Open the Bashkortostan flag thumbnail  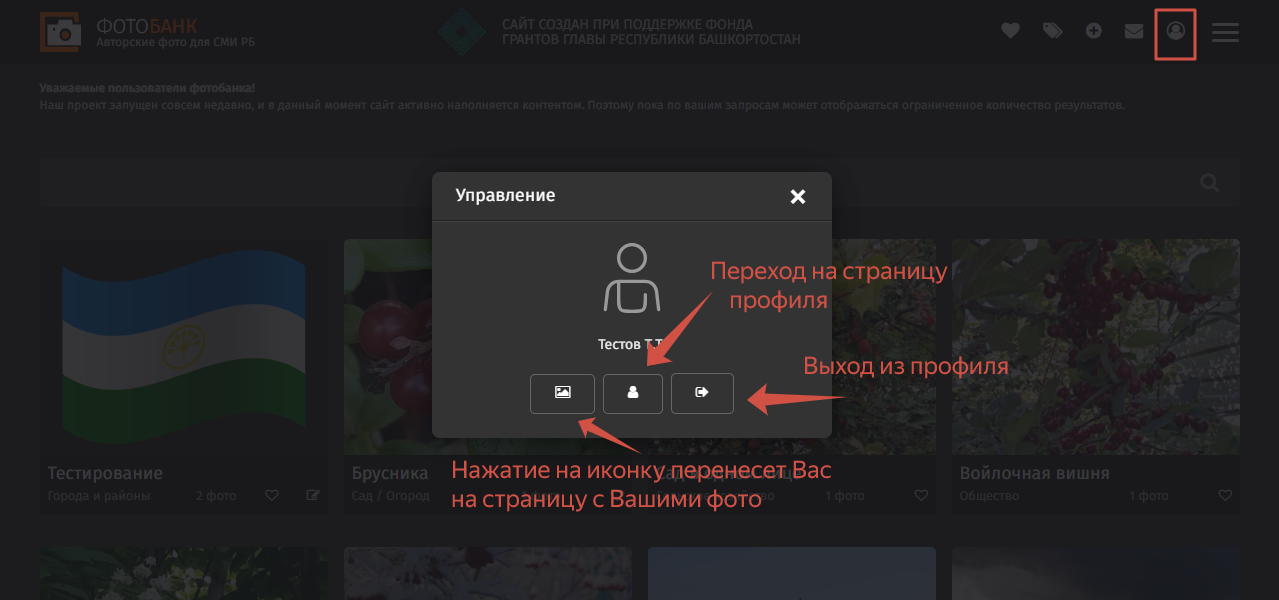pos(183,347)
